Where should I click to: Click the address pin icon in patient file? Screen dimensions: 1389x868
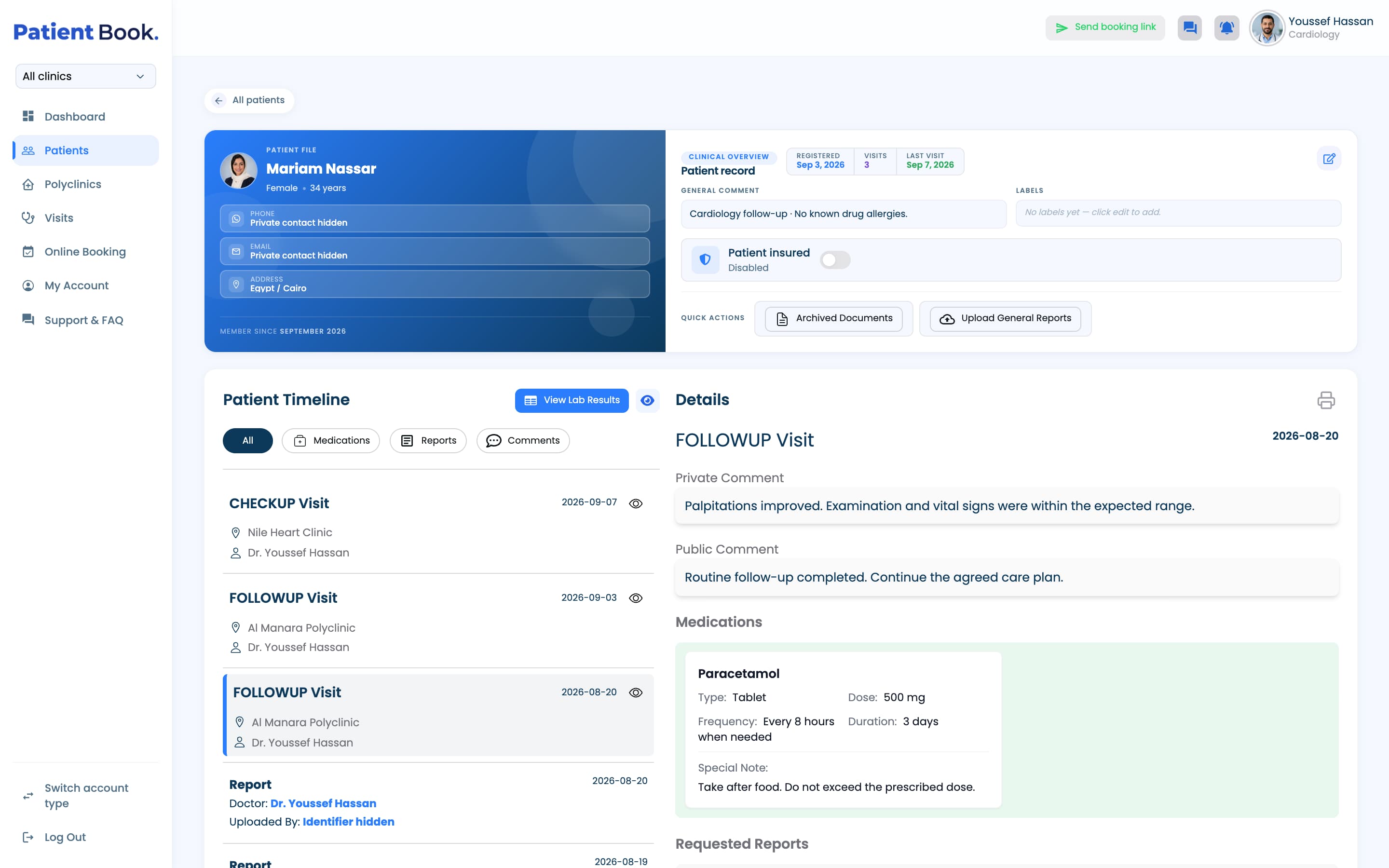[236, 284]
